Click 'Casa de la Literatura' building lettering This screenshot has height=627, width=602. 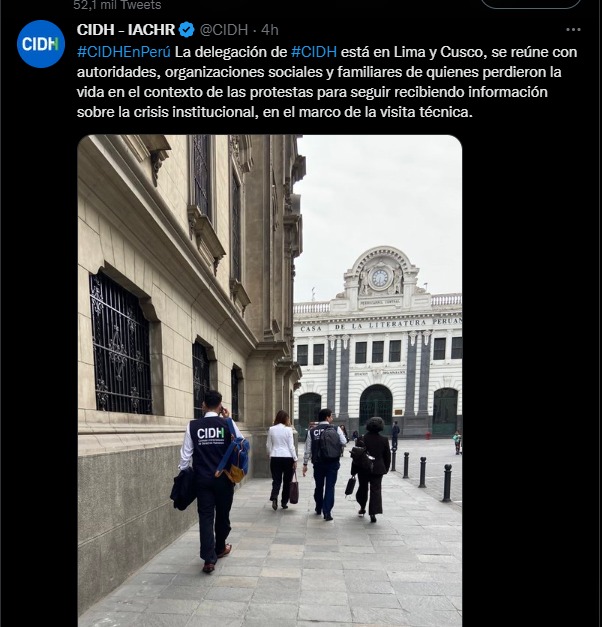[380, 325]
